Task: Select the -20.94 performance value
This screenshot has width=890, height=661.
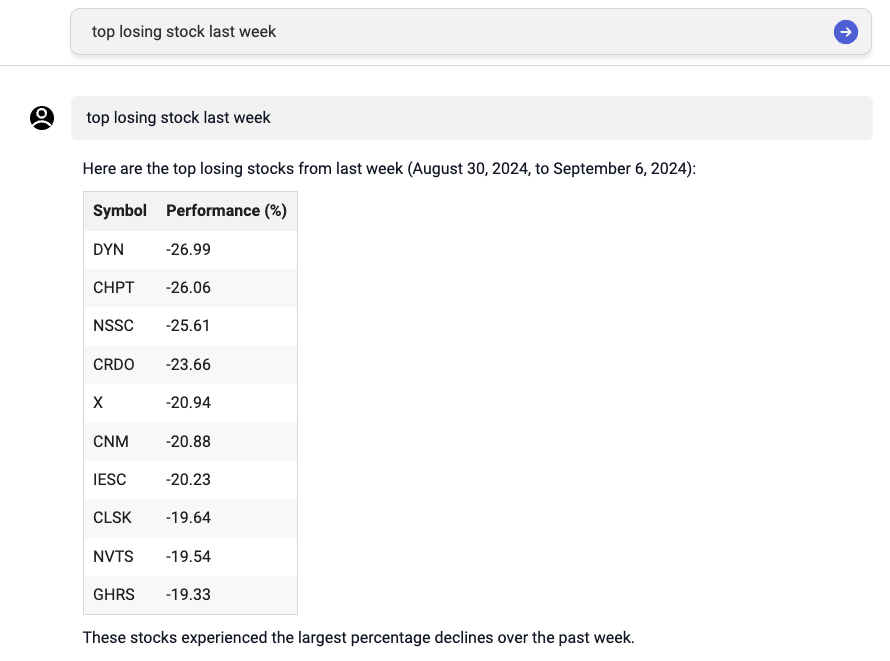Action: click(188, 403)
